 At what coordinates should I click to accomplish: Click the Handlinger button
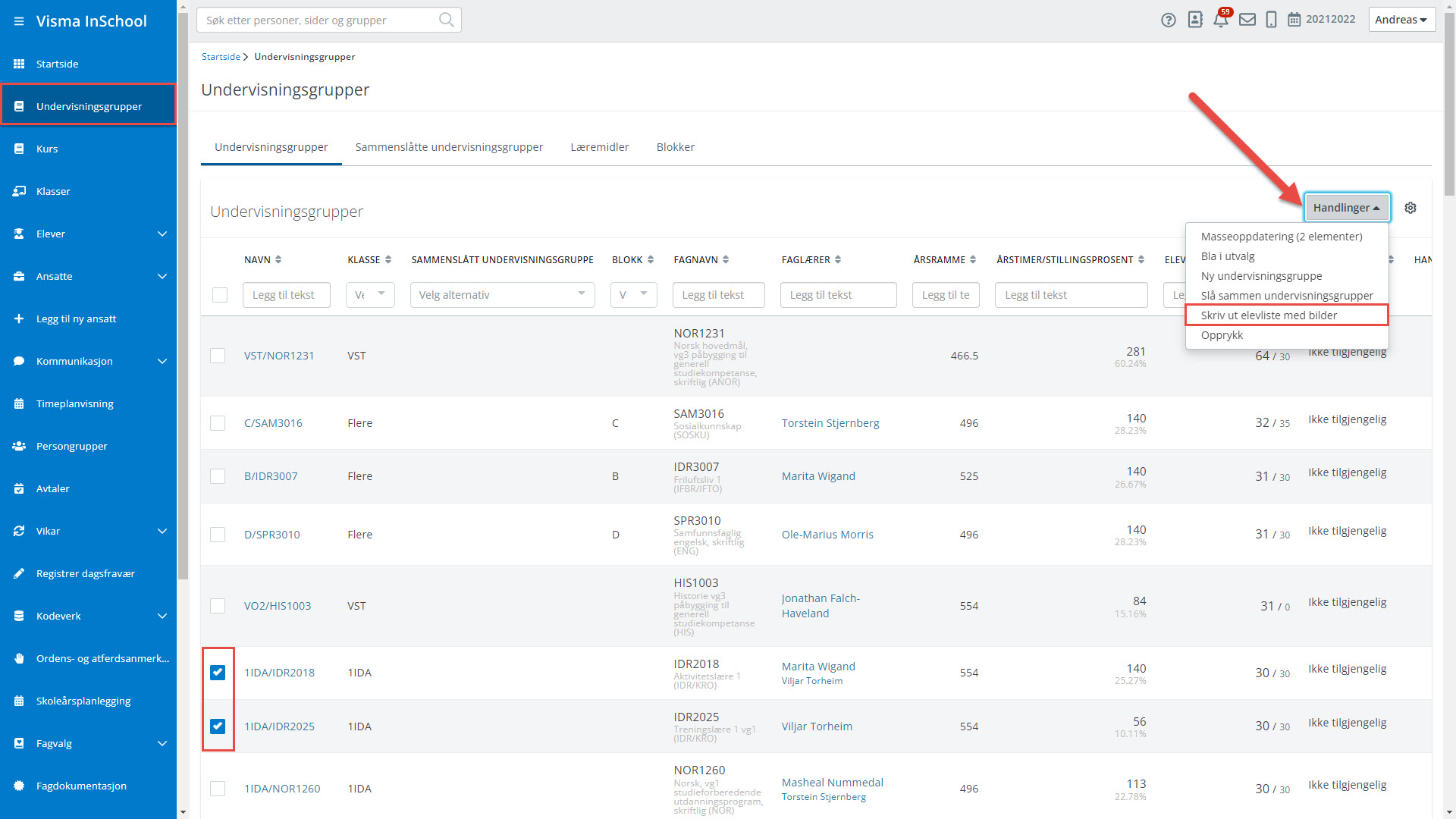[x=1346, y=208]
